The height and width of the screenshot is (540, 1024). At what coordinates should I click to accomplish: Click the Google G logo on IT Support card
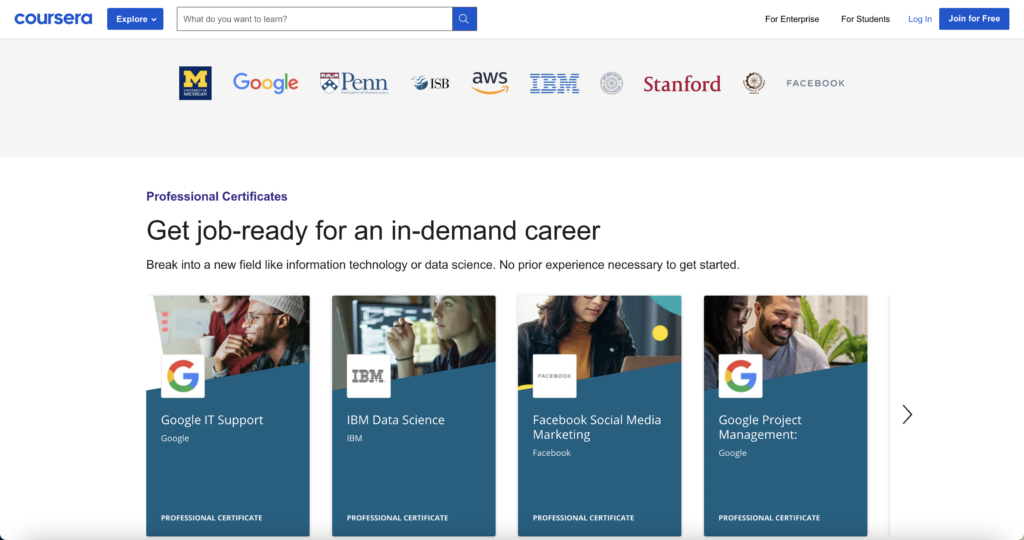click(183, 376)
